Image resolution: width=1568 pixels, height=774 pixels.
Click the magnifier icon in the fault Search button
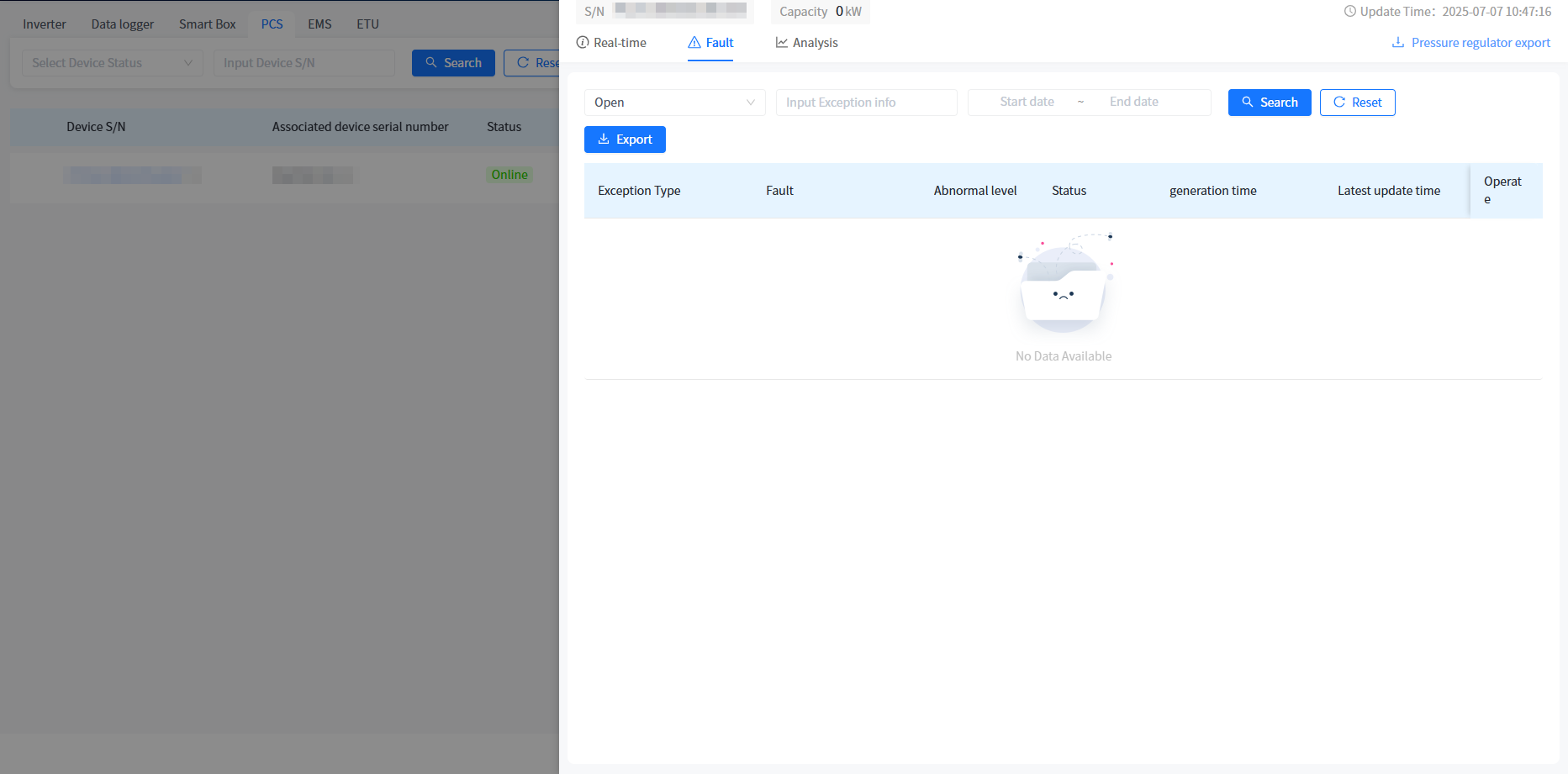(1248, 103)
